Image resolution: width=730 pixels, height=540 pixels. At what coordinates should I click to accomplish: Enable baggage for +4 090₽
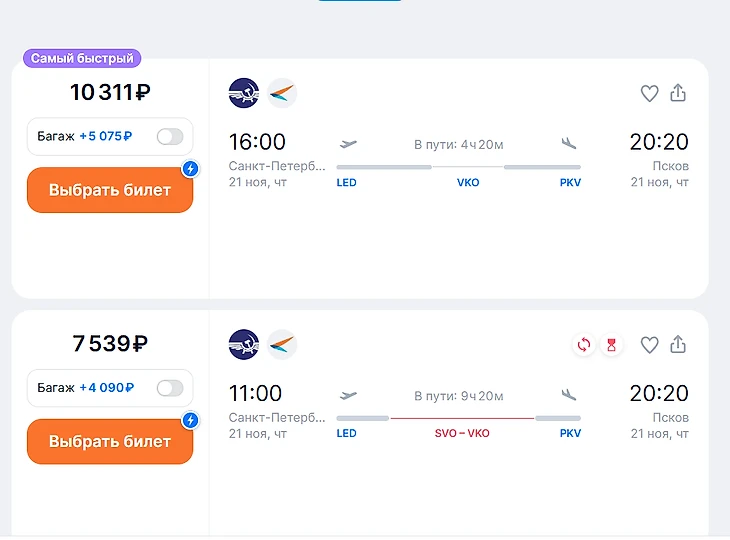pos(170,387)
